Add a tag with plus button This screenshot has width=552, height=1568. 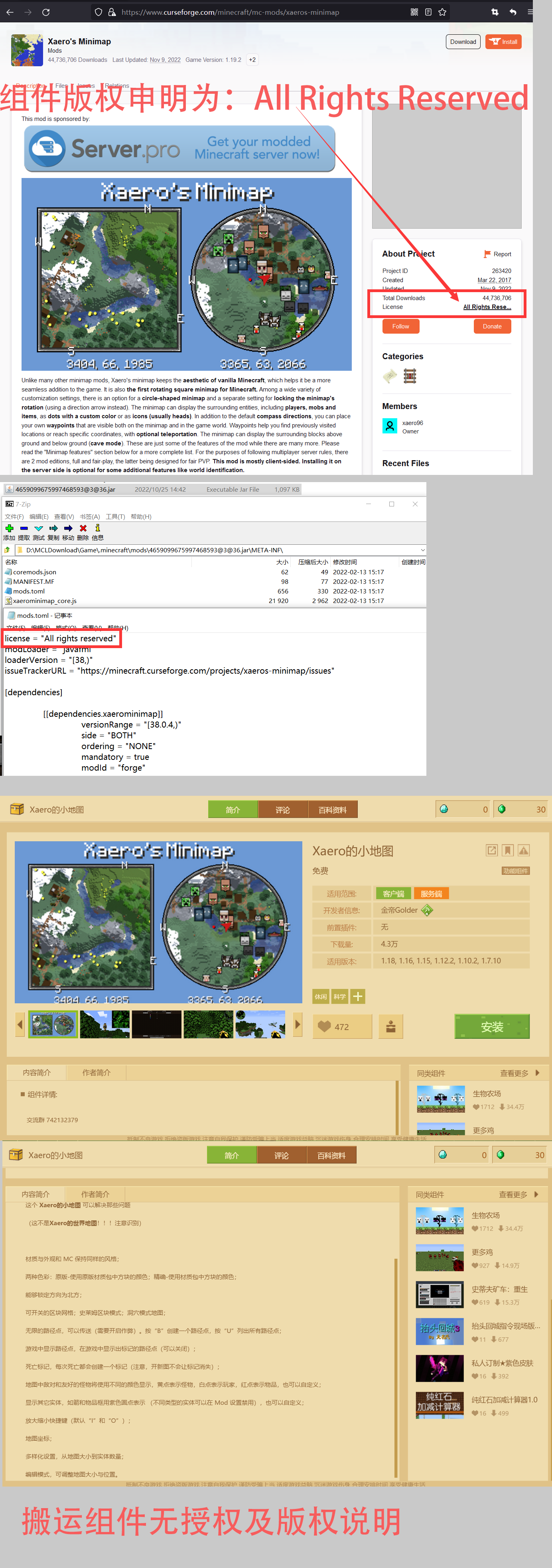click(x=358, y=997)
